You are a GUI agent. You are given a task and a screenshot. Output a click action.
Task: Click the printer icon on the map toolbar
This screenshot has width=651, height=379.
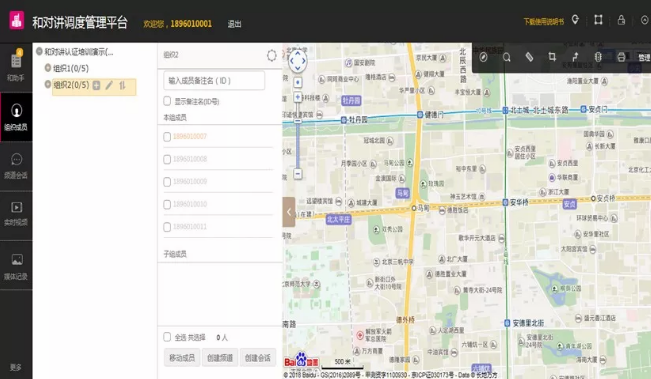pos(621,57)
